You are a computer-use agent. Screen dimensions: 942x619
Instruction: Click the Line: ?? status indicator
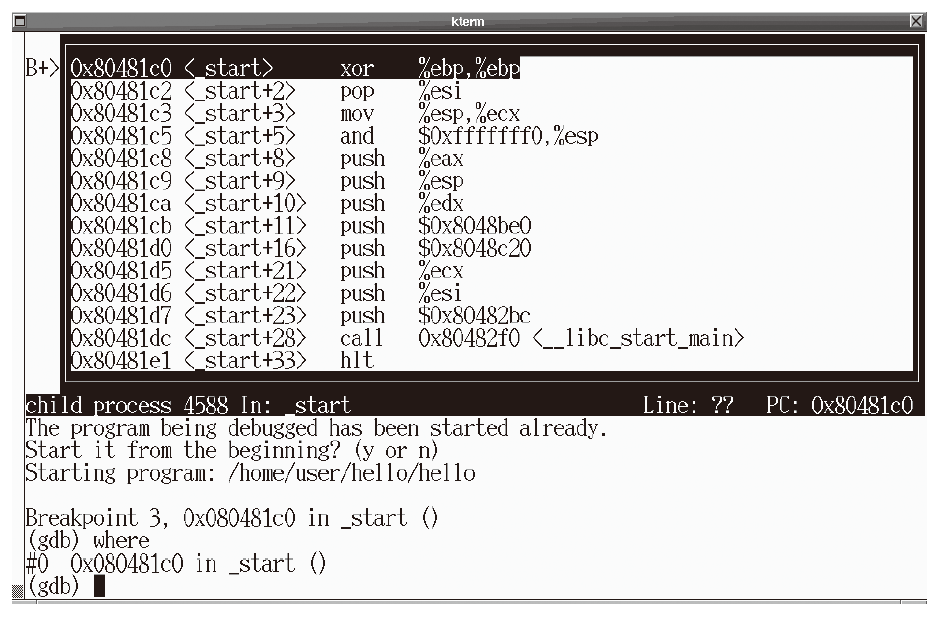(688, 405)
